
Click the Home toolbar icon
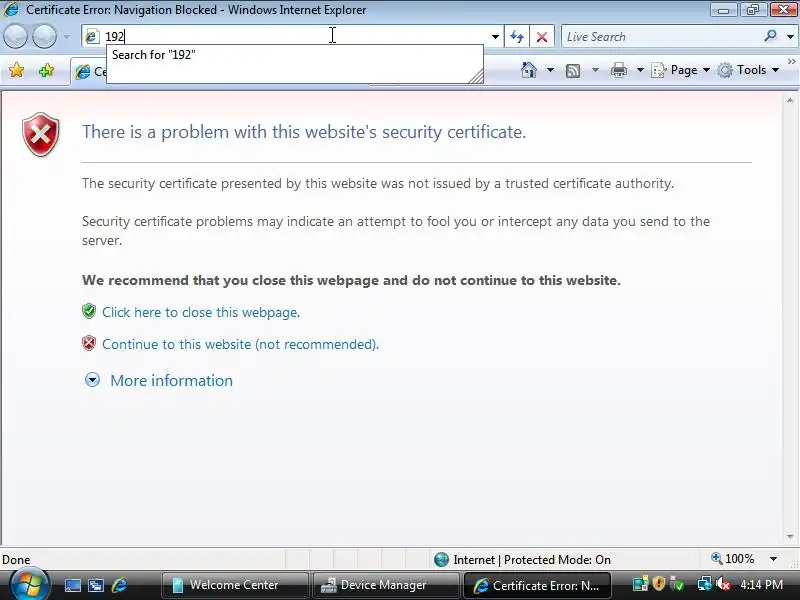(x=529, y=70)
